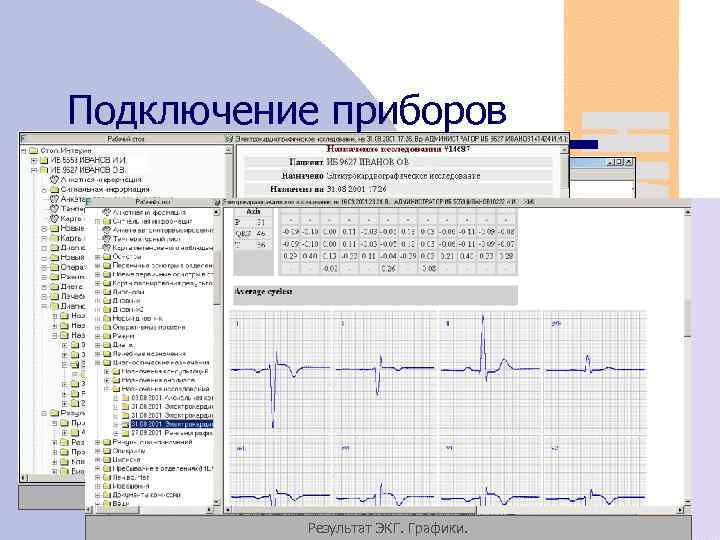
Task: Expand the Осмотры node
Action: (x=97, y=257)
